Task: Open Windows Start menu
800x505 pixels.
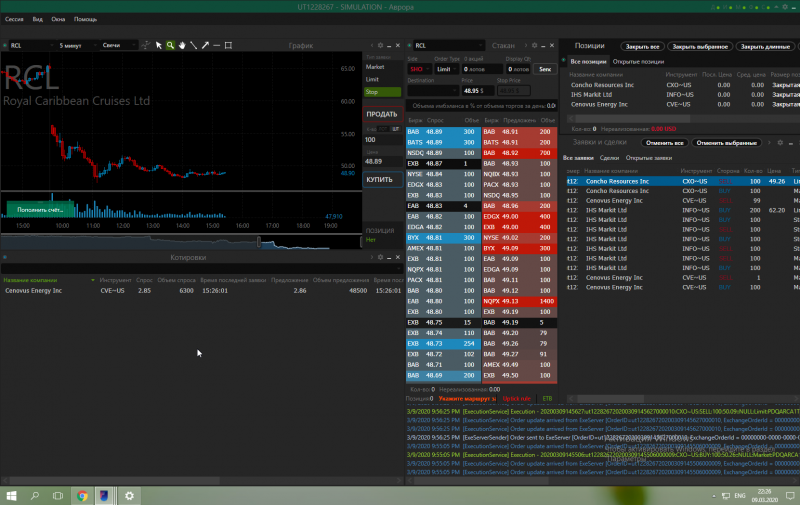Action: (11, 495)
